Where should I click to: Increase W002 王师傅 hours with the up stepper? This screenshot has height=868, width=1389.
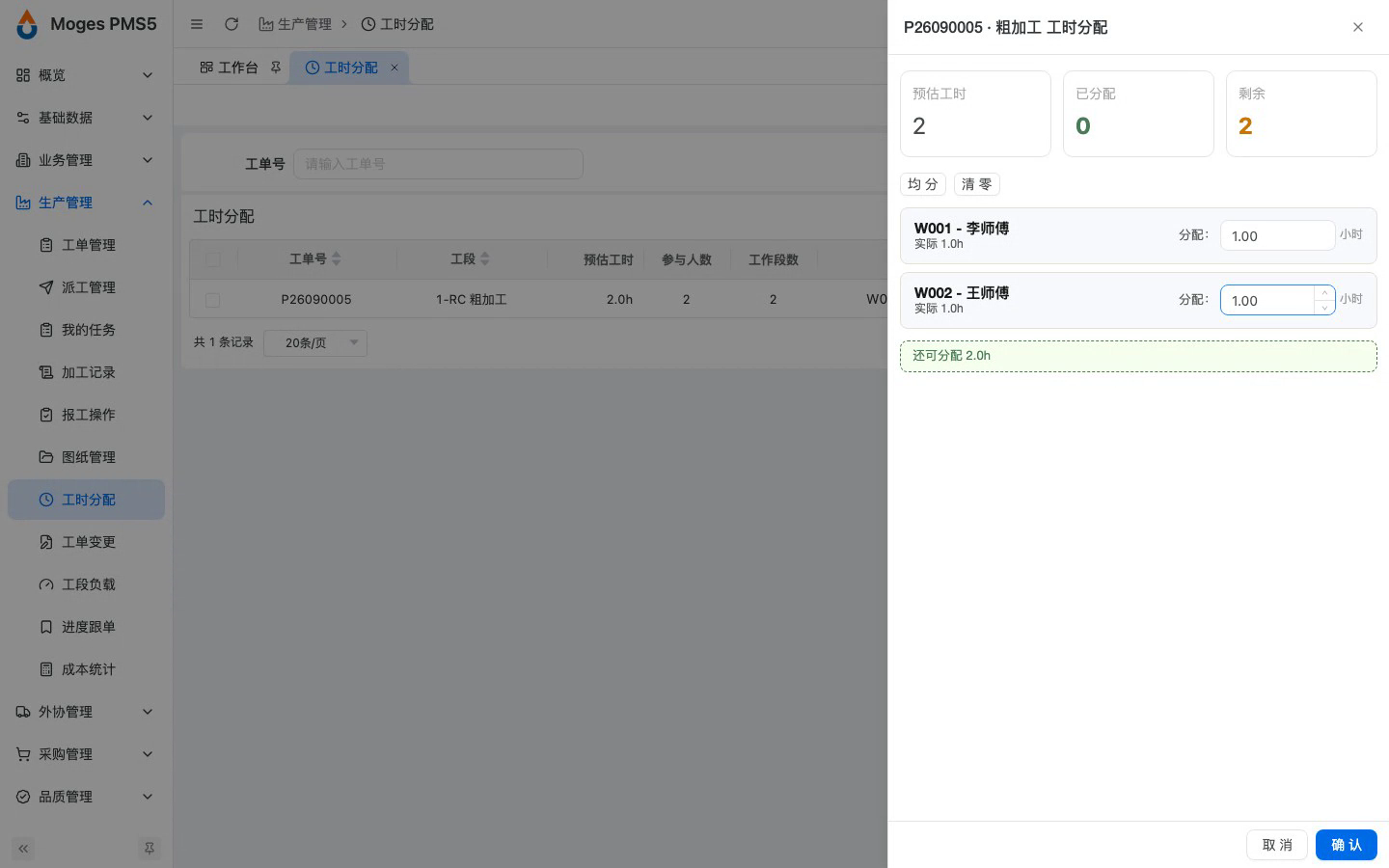click(x=1325, y=293)
